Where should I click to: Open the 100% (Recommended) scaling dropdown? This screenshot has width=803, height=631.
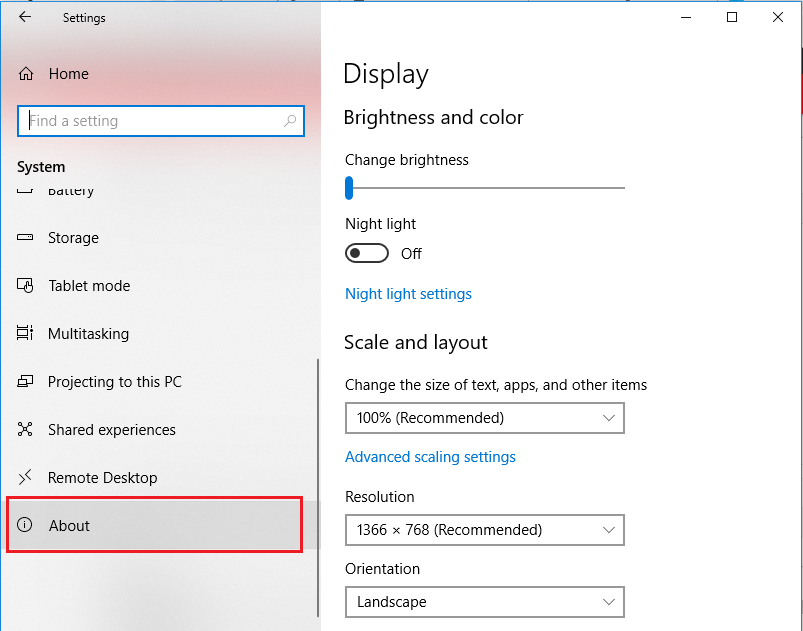pyautogui.click(x=484, y=418)
